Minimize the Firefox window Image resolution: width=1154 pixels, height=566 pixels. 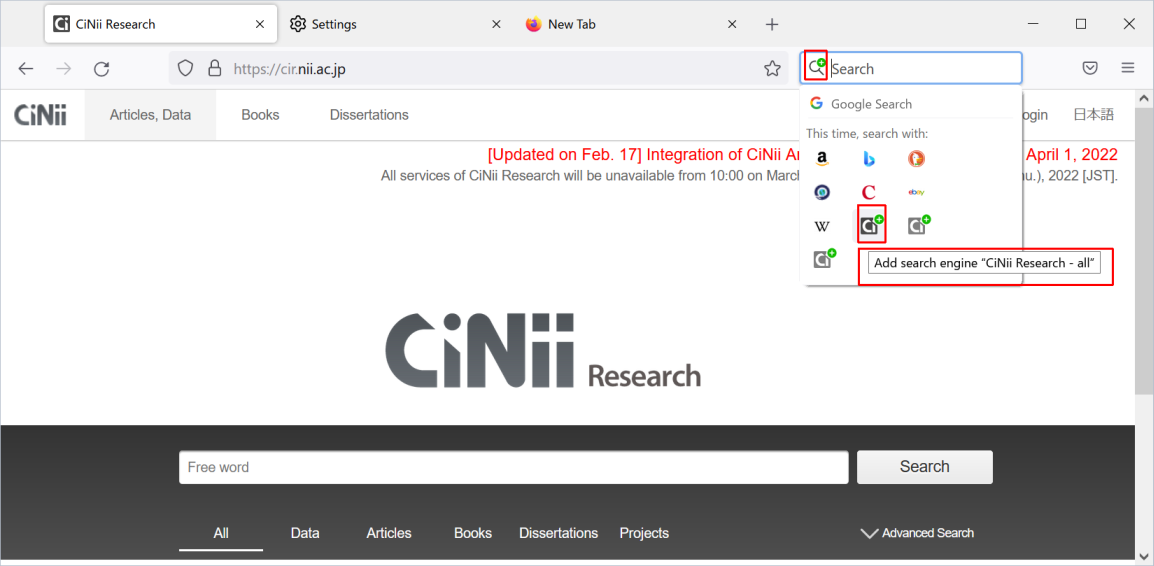1033,24
